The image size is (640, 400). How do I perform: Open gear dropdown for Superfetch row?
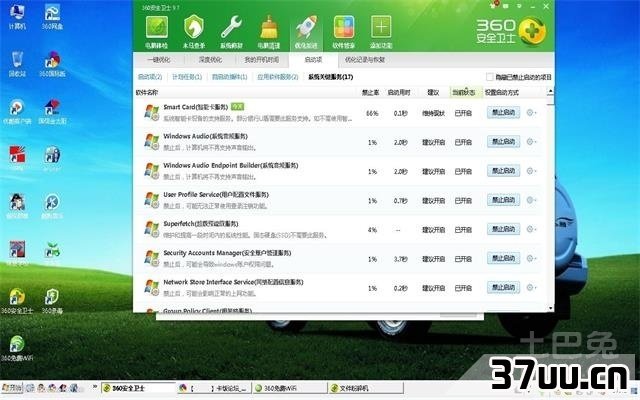pos(531,229)
